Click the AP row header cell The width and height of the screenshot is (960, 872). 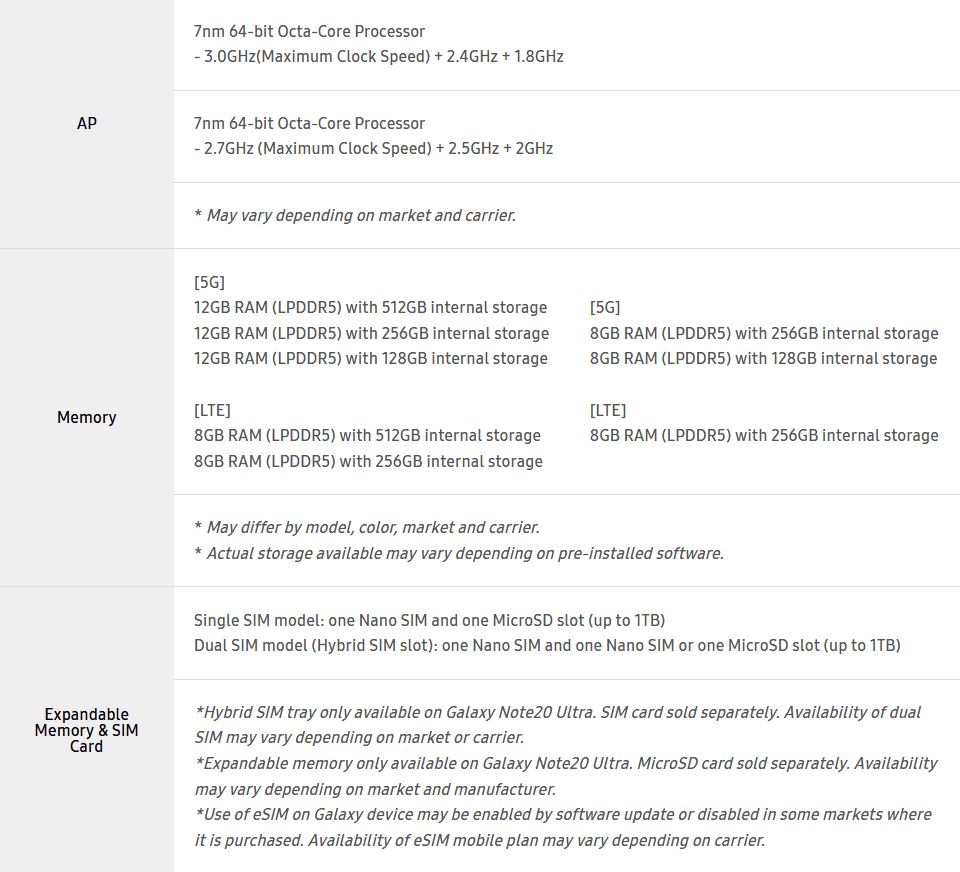pos(87,124)
